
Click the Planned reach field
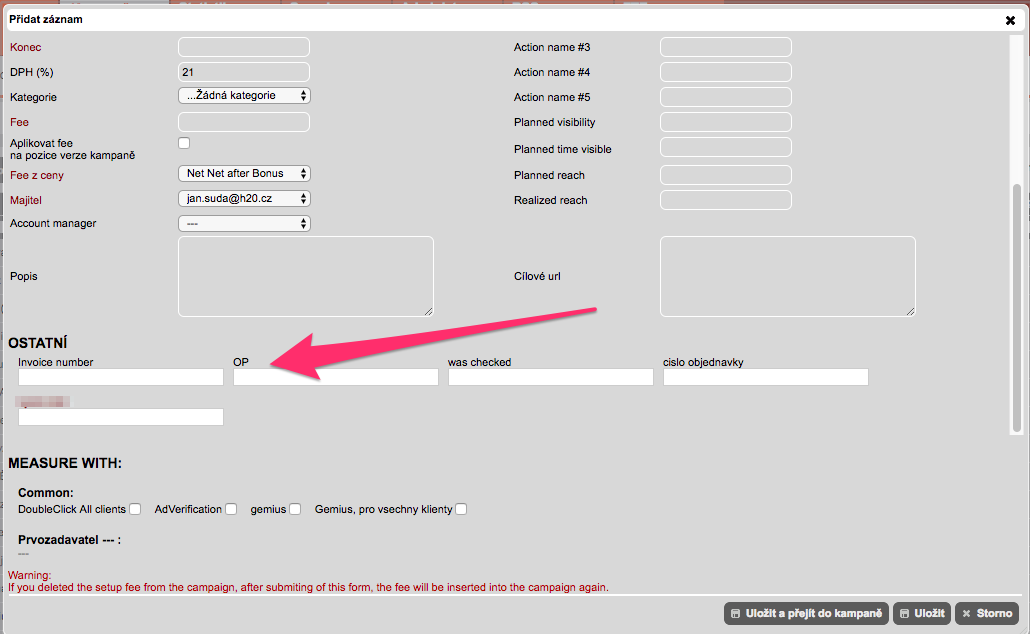(726, 175)
